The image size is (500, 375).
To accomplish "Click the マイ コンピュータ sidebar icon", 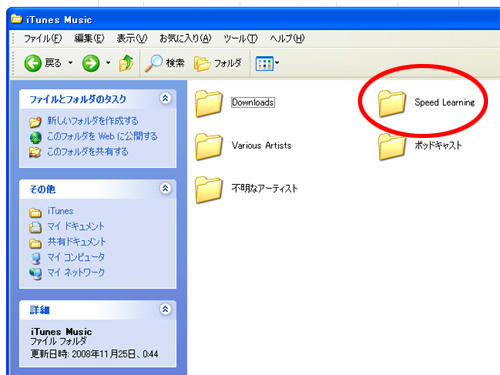I will coord(35,258).
